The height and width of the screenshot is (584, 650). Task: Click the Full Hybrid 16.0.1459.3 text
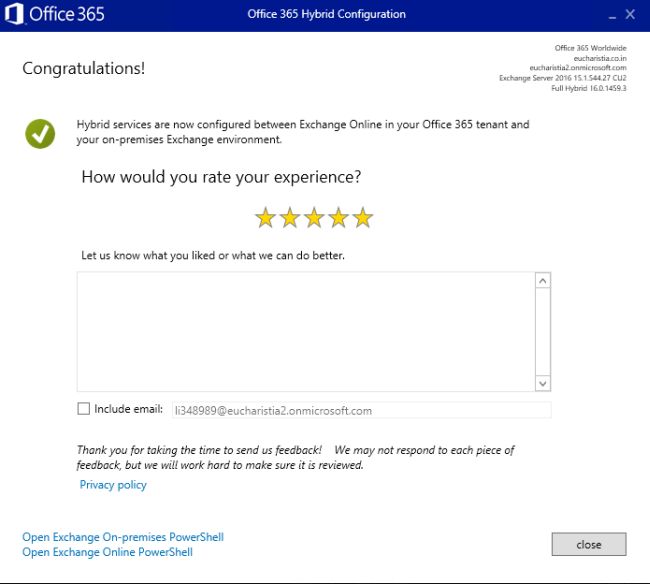[589, 88]
